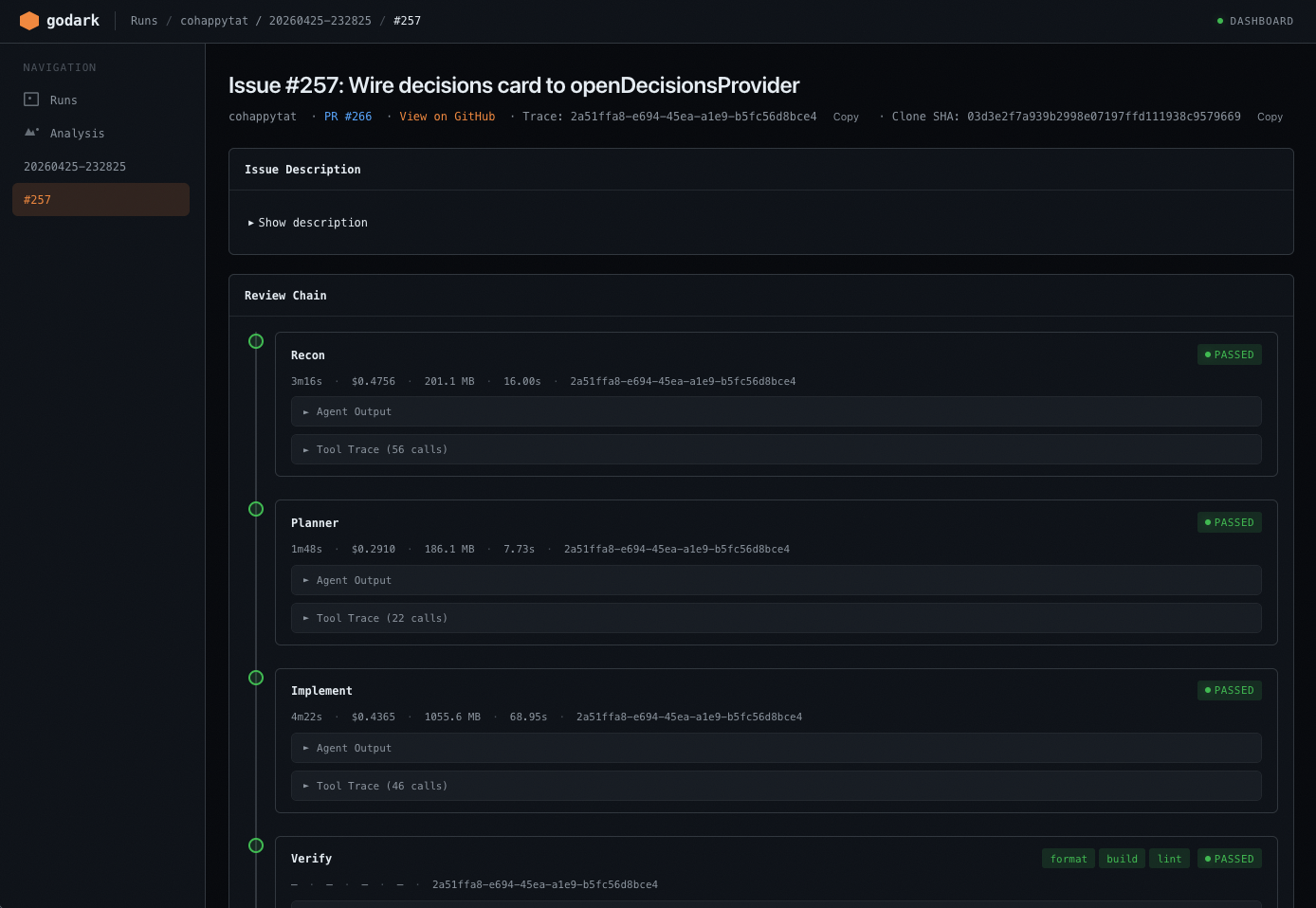This screenshot has height=908, width=1316.
Task: Click the Recon timeline circle marker
Action: [x=256, y=341]
